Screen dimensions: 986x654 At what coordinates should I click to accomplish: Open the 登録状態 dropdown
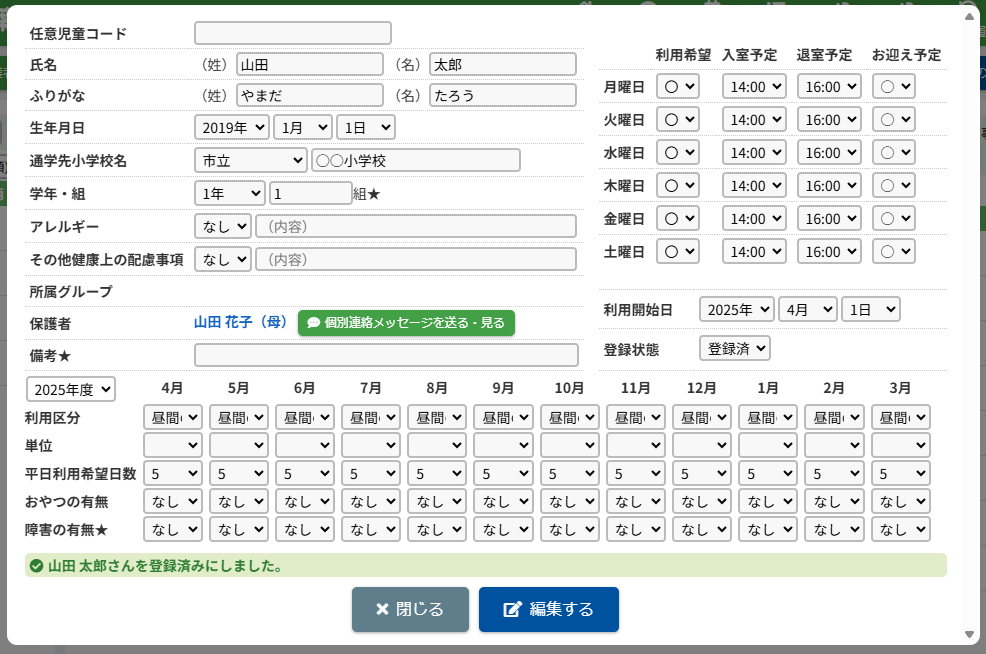[x=734, y=348]
